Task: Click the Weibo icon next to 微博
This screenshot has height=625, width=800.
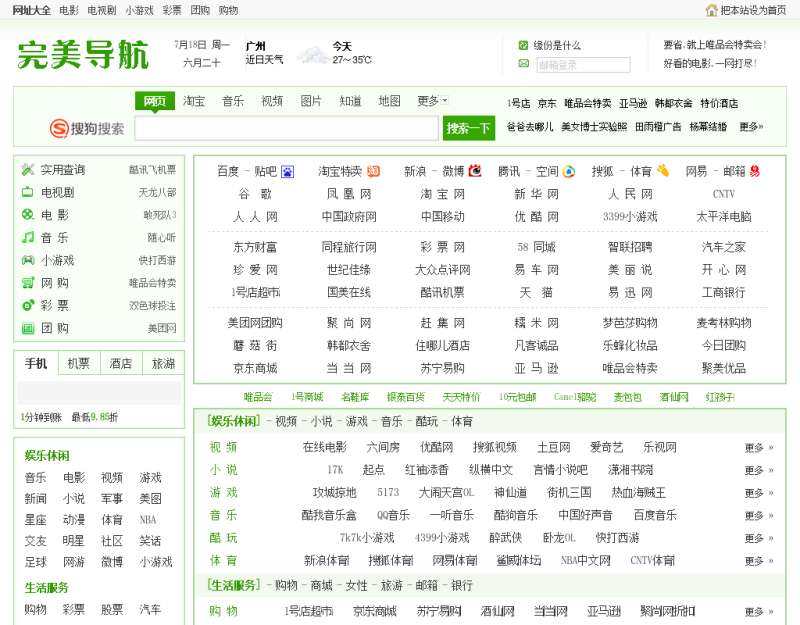Action: click(x=475, y=170)
